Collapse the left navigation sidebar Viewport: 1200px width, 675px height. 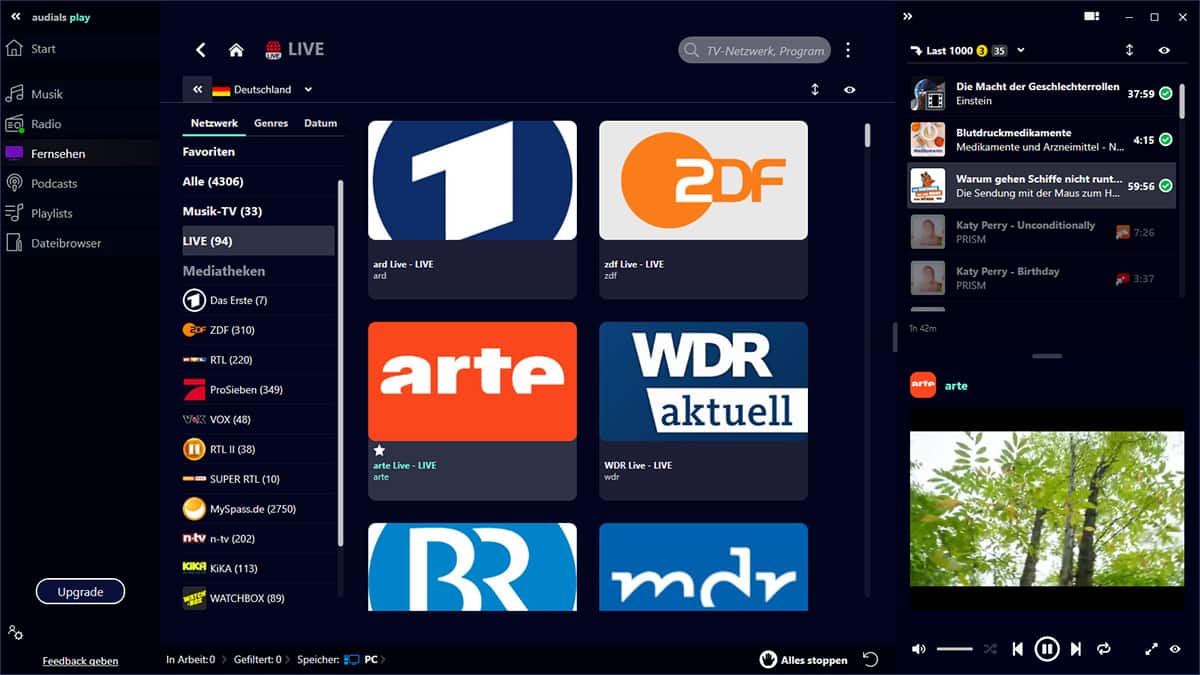pos(16,17)
